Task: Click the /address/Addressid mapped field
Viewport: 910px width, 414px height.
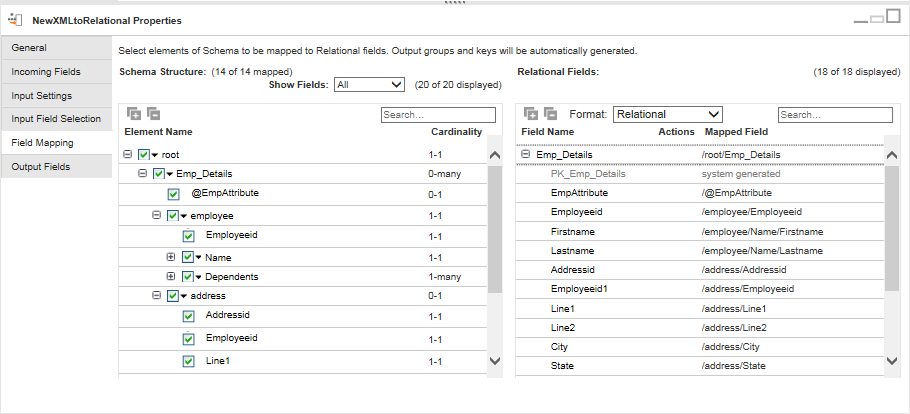Action: (743, 270)
